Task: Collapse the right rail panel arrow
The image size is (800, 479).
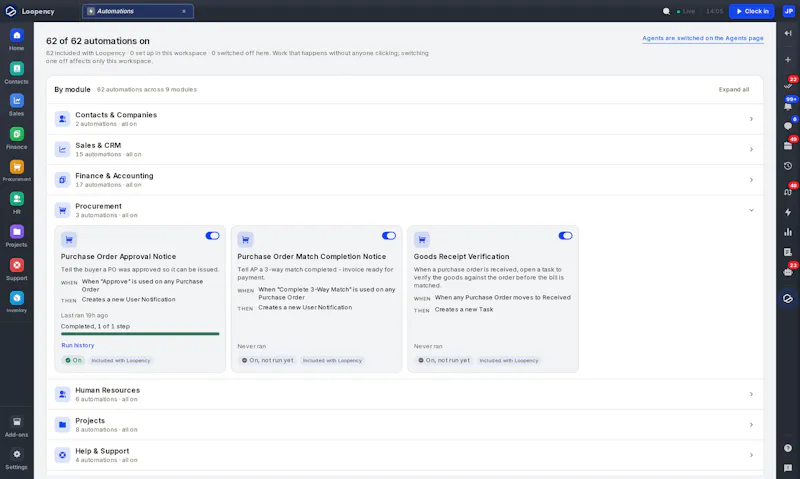Action: coord(788,33)
